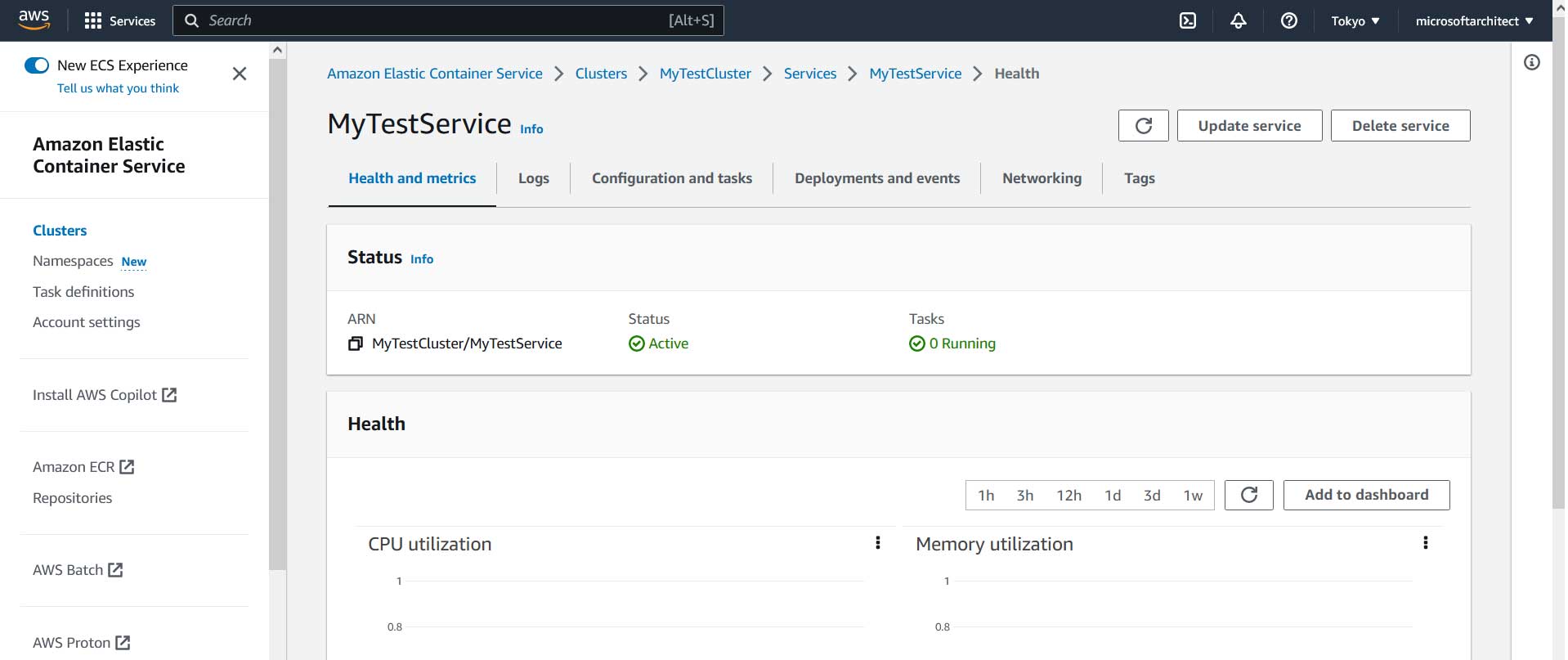The width and height of the screenshot is (1568, 660).
Task: Click the magnifier icon in the search bar
Action: pos(192,20)
